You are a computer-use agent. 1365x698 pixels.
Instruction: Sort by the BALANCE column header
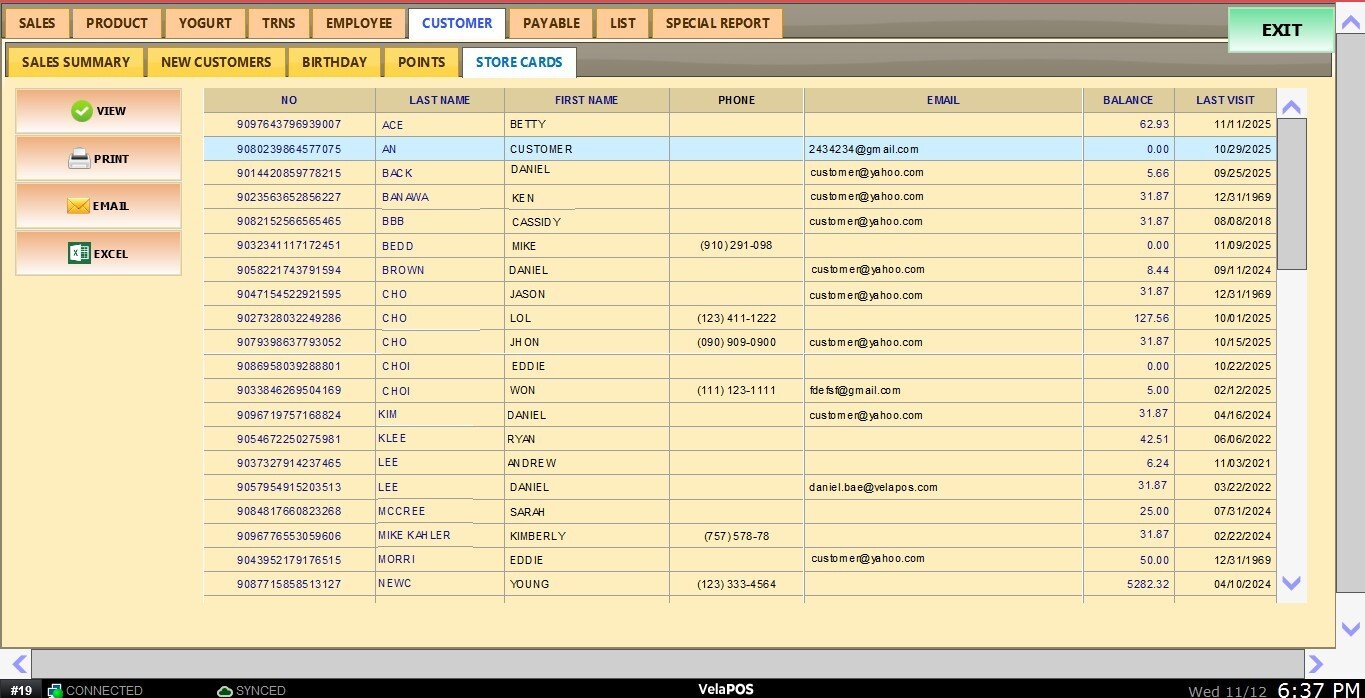[1127, 100]
